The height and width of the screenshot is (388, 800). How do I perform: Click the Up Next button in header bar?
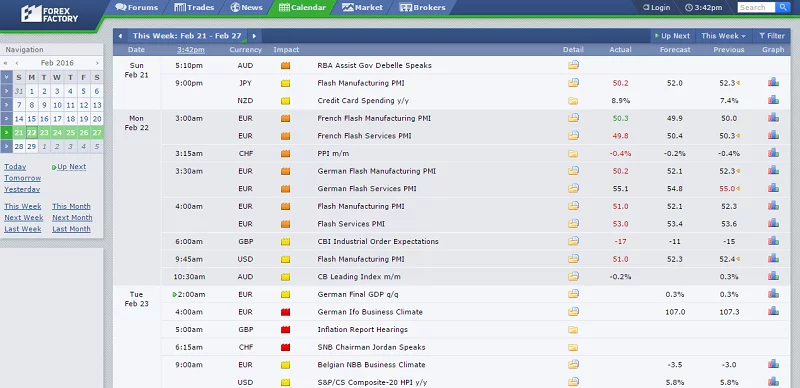672,36
